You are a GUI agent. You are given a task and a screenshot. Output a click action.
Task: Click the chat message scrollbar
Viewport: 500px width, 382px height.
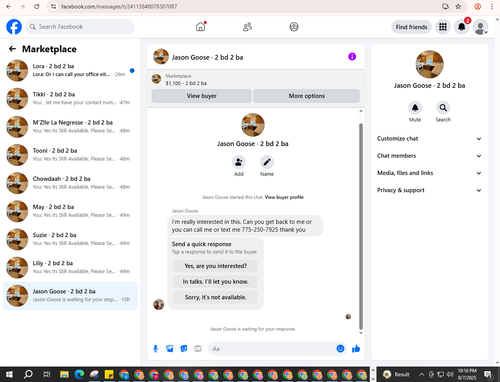click(361, 227)
